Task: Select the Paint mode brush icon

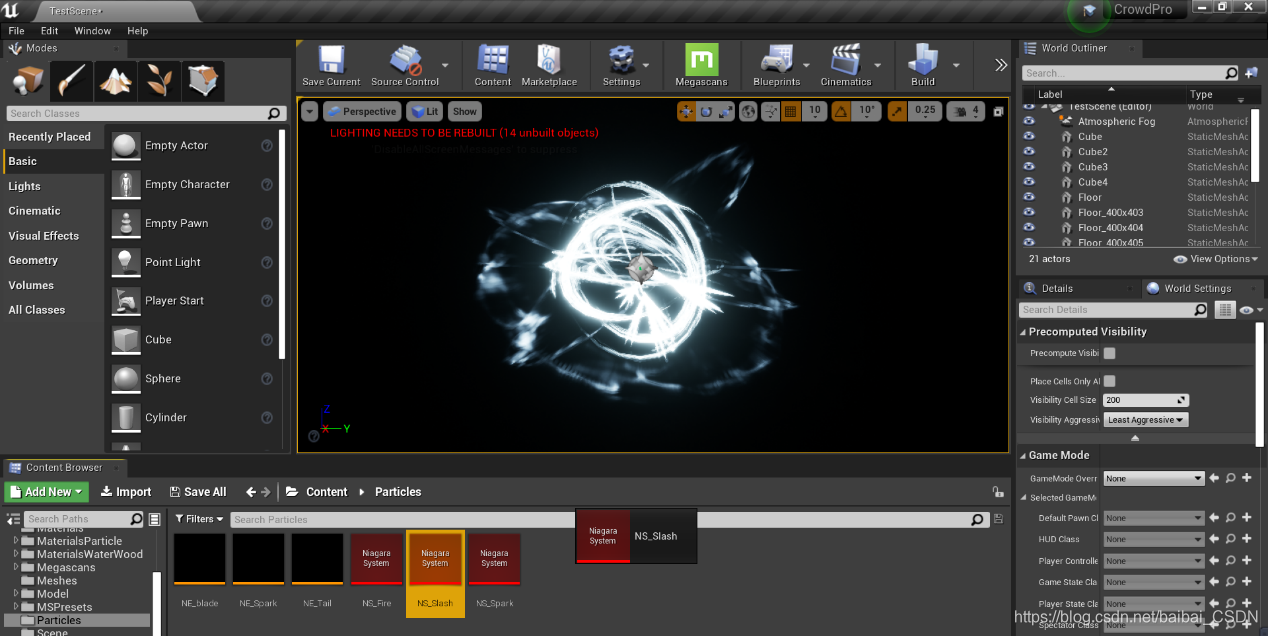Action: click(71, 81)
